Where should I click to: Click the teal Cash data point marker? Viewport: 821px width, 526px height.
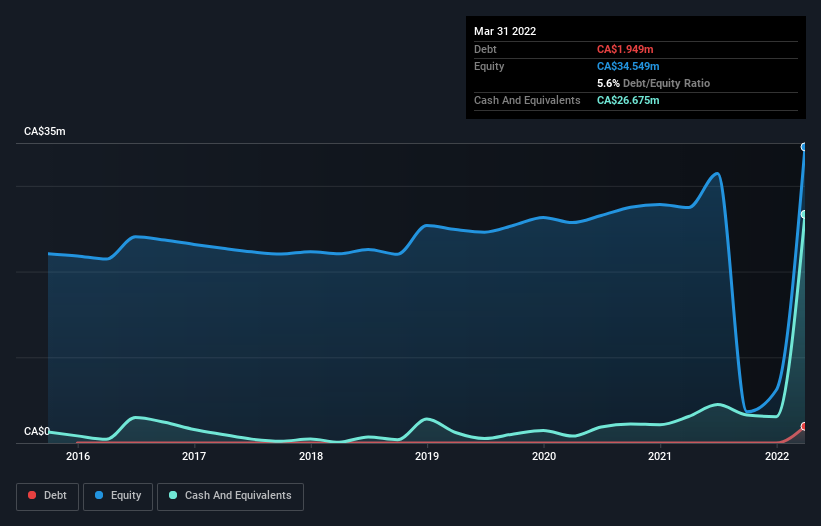point(804,214)
